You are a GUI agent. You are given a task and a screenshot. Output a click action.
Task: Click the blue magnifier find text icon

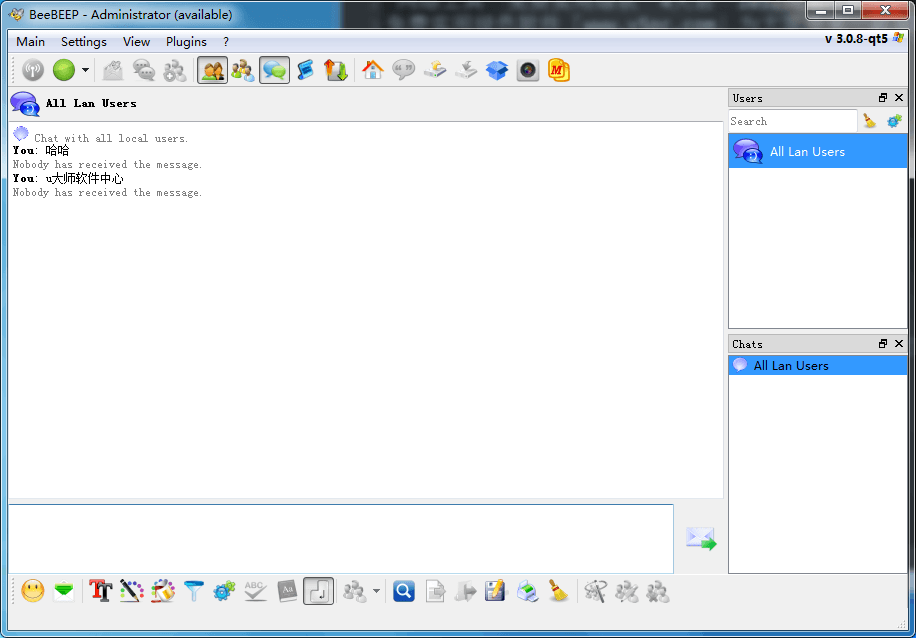(404, 591)
